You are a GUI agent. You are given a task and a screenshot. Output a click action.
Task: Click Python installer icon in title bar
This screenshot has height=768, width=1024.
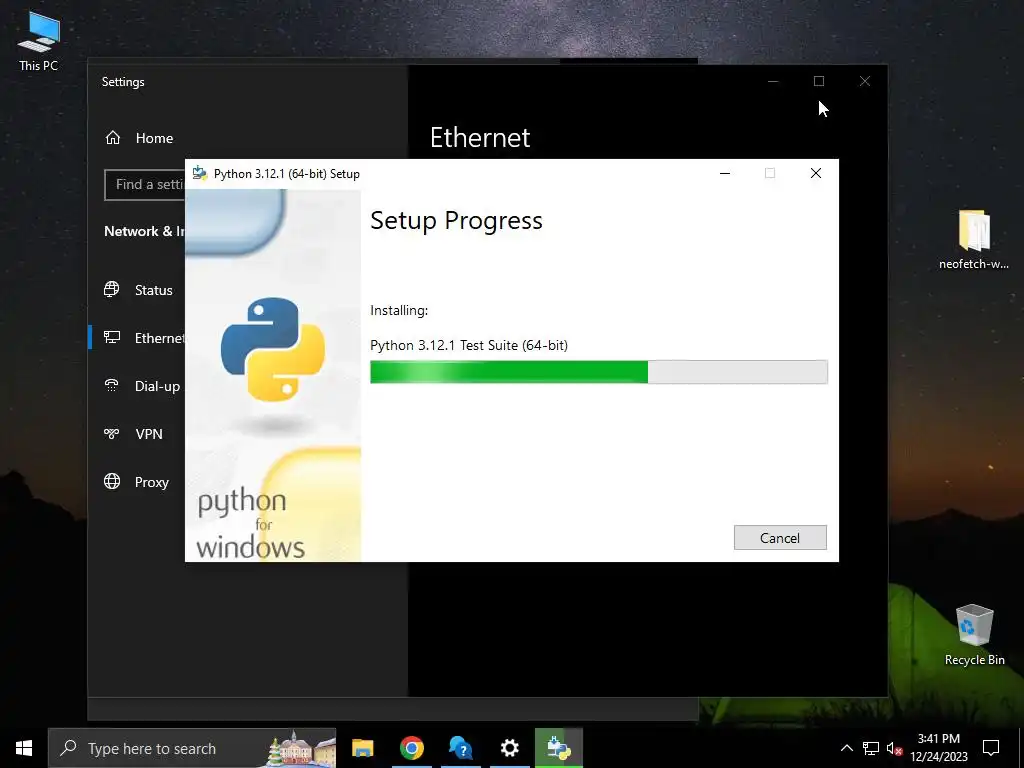click(x=199, y=173)
